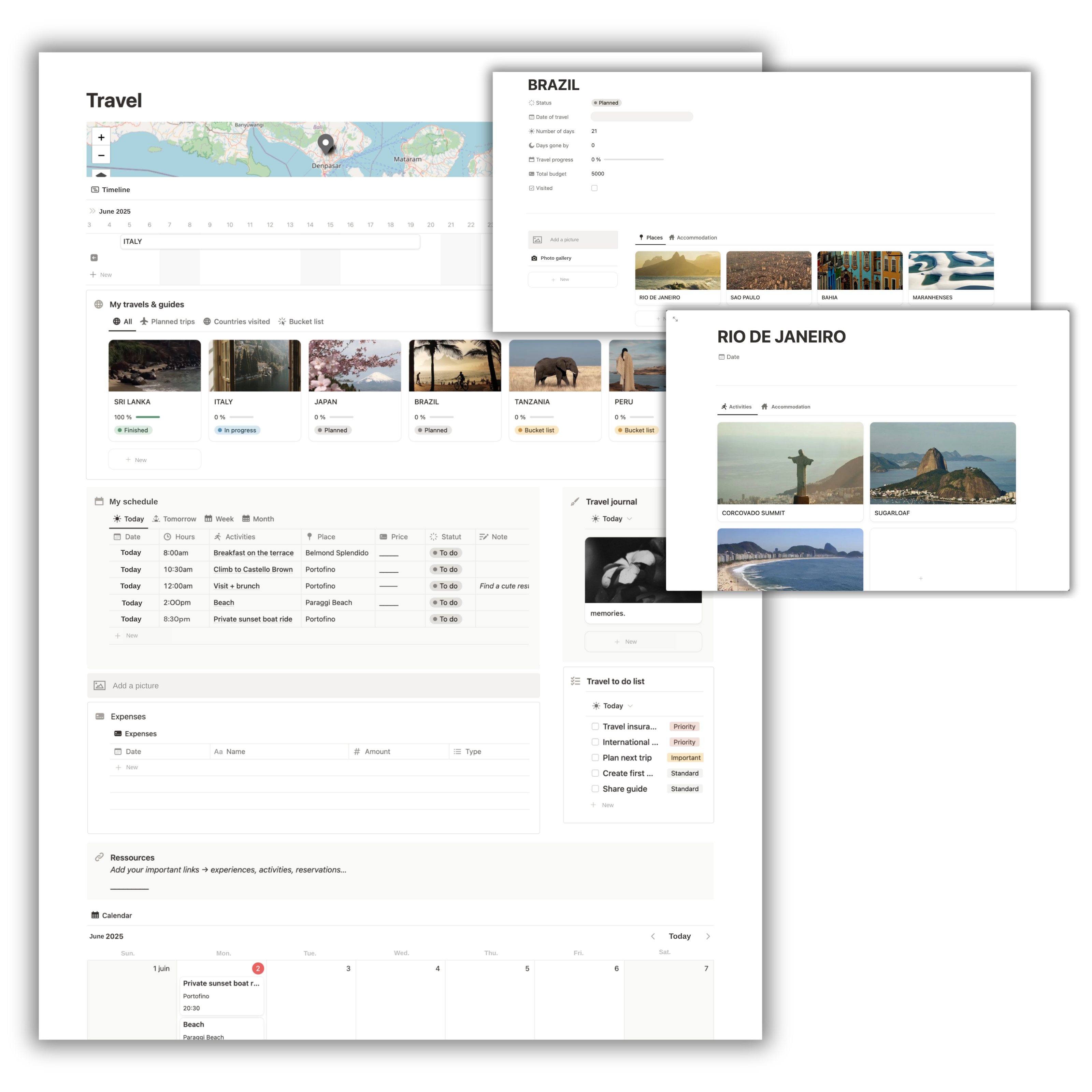Add New item in the timeline
1092x1092 pixels.
[101, 275]
